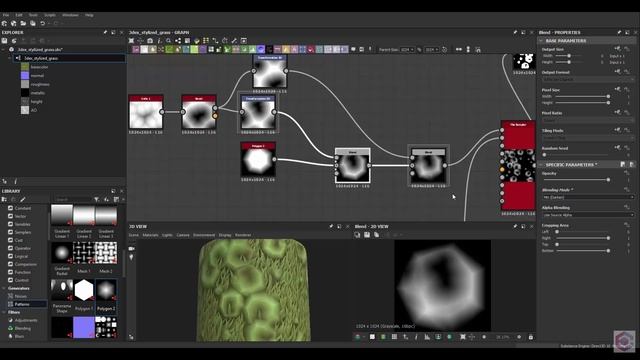The height and width of the screenshot is (360, 640).
Task: Select the Gradient Linear 1 library thumbnail
Action: (x=62, y=215)
